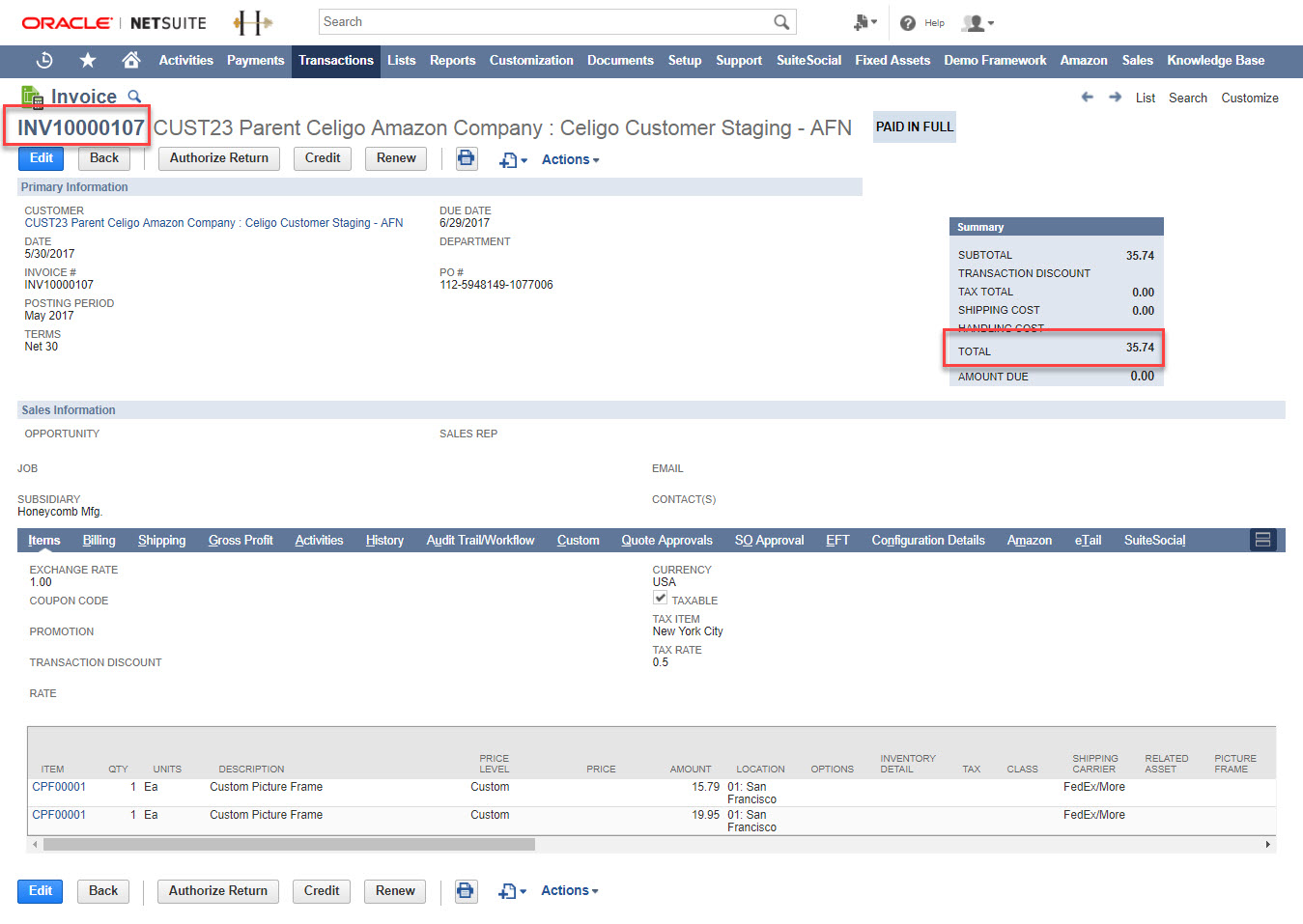This screenshot has width=1303, height=924.
Task: Click the Help question mark icon
Action: (x=908, y=23)
